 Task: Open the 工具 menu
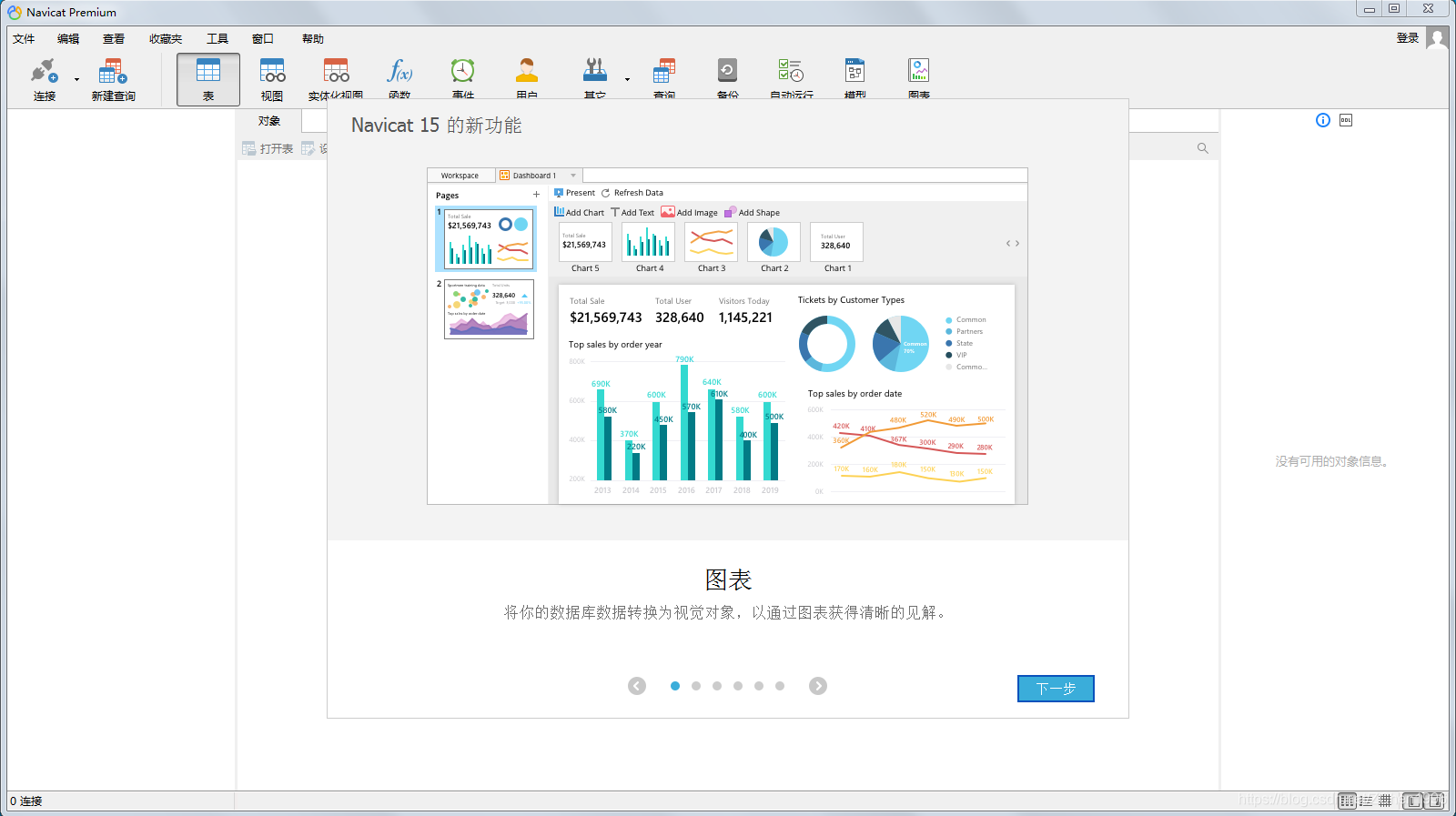coord(217,39)
